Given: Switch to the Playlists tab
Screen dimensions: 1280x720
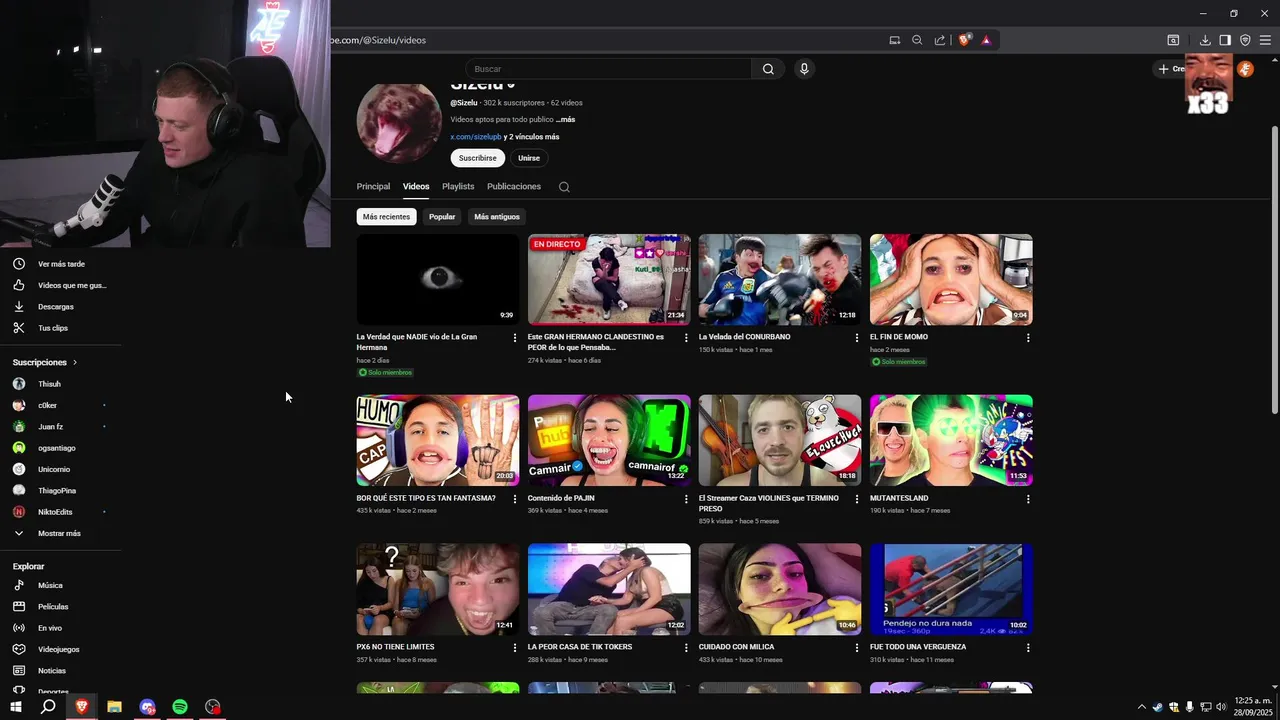Looking at the screenshot, I should [458, 186].
